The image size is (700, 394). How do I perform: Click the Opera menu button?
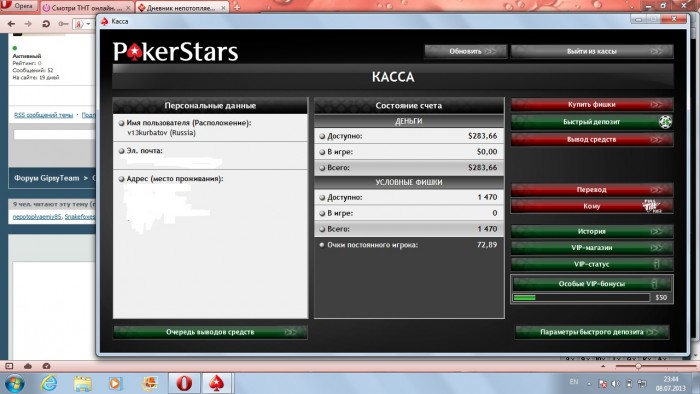click(x=19, y=6)
